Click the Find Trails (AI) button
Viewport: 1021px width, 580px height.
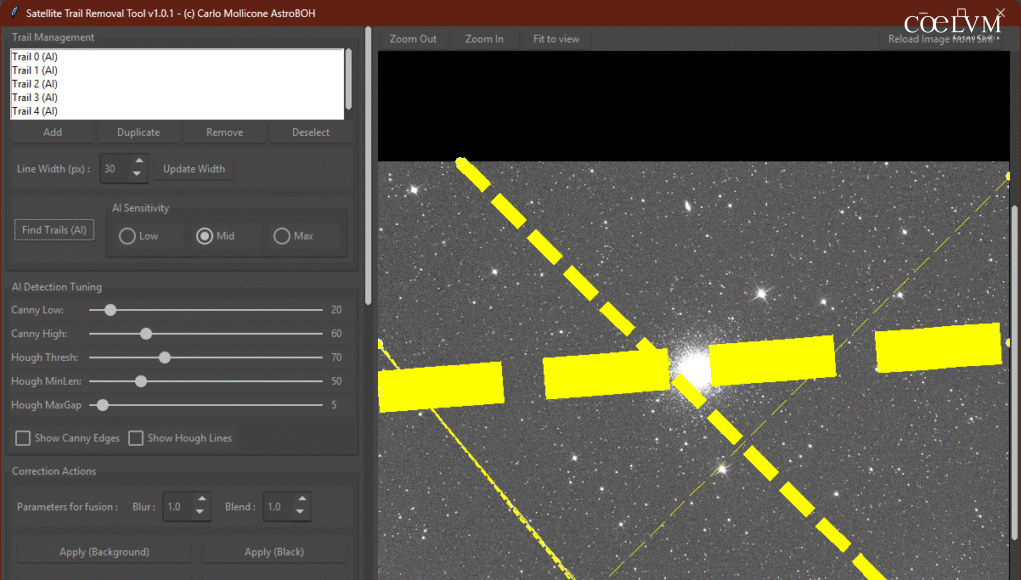55,230
